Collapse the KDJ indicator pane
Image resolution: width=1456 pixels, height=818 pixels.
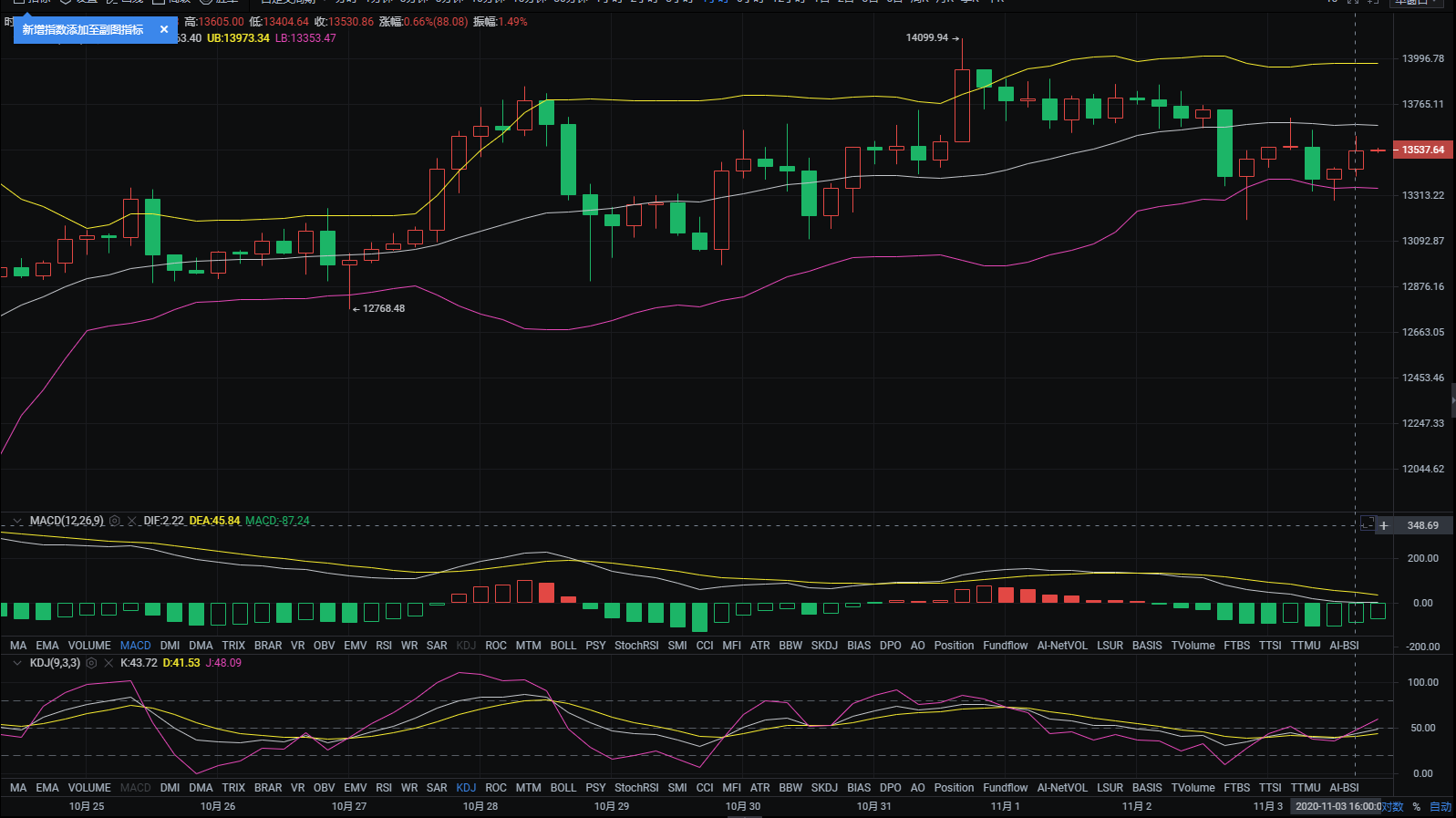point(16,663)
